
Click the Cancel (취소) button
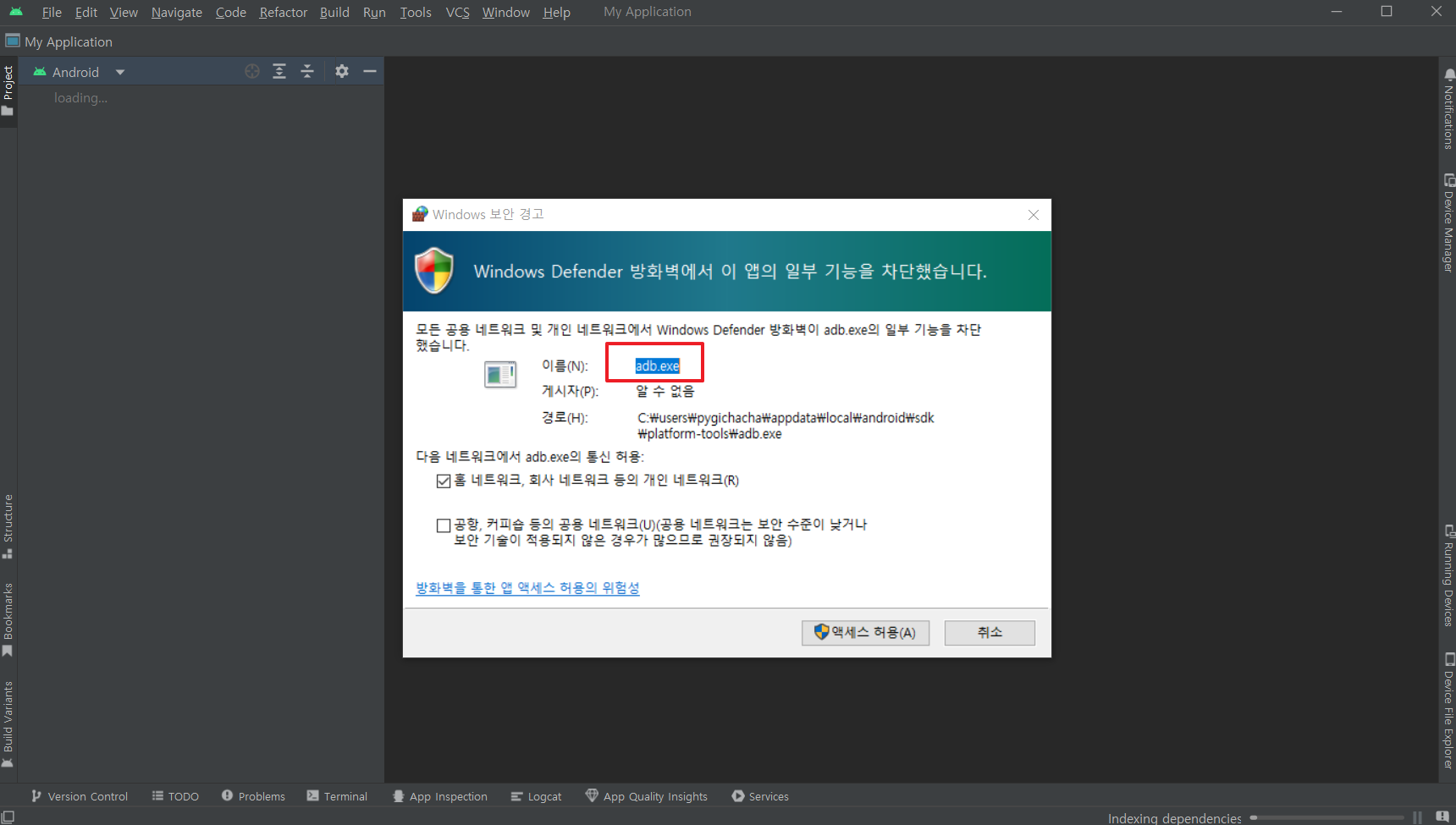click(990, 633)
